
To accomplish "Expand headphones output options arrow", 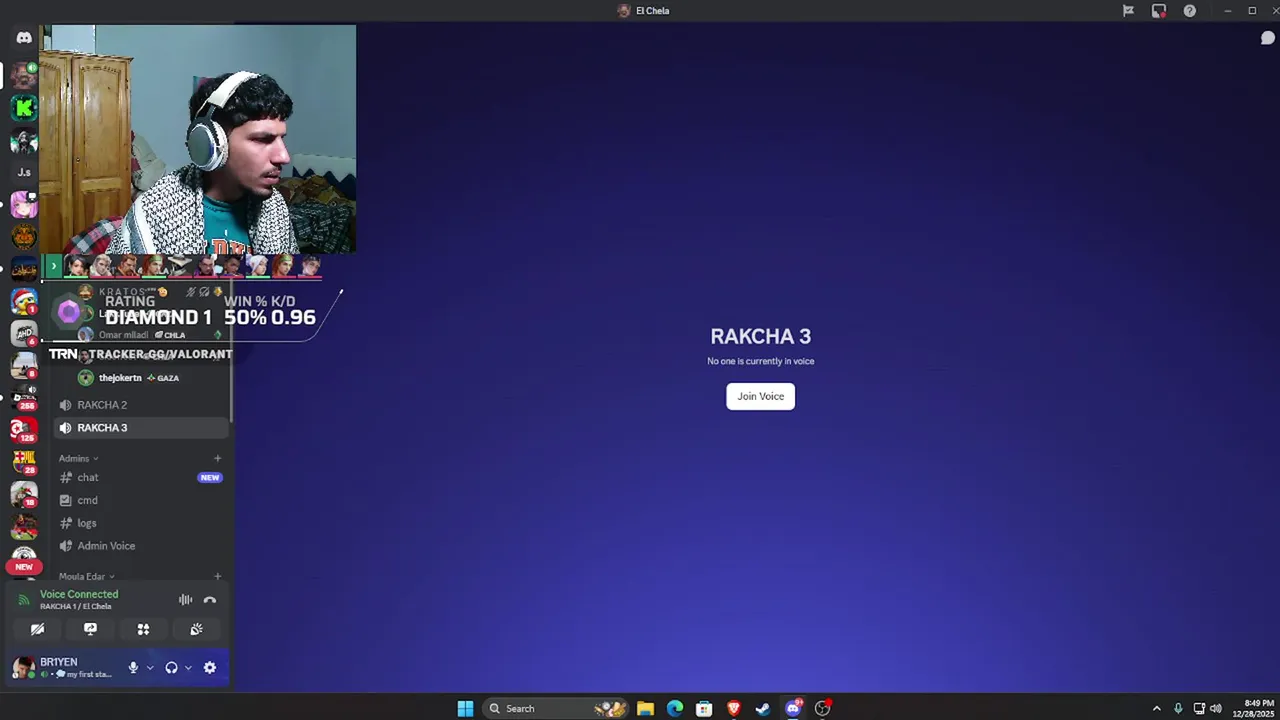I will [188, 668].
